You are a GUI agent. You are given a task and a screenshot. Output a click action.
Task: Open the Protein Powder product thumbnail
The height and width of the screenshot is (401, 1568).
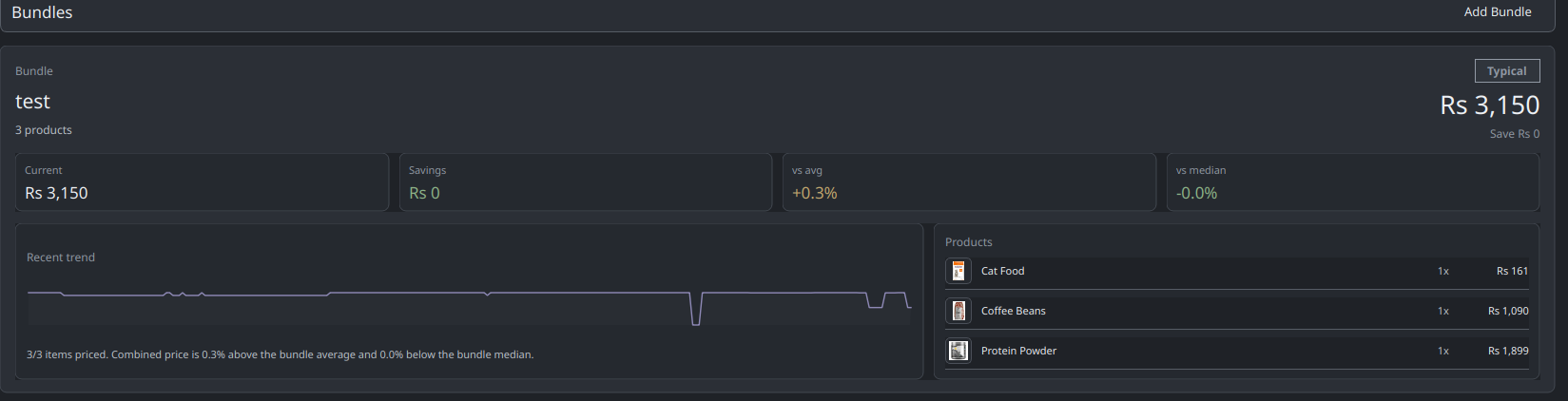click(x=958, y=351)
